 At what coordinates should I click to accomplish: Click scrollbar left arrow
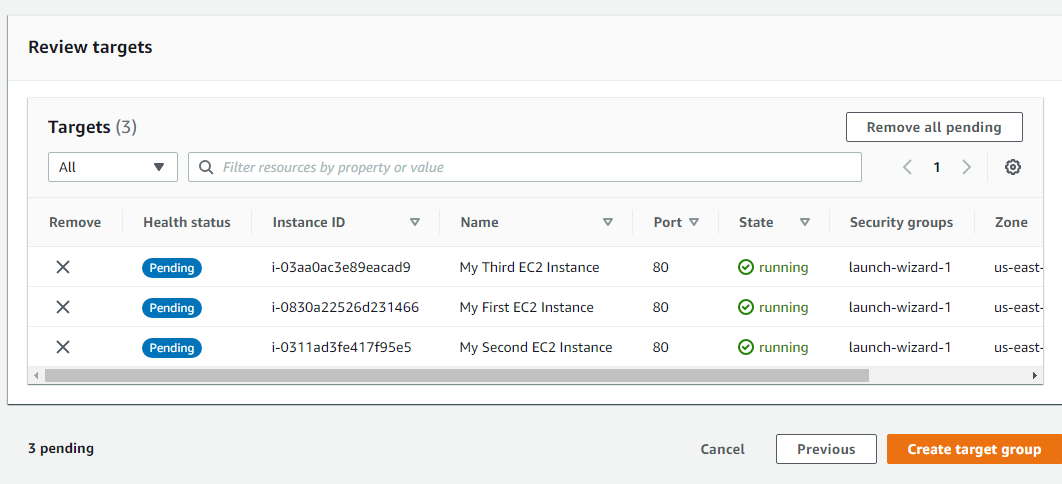[35, 375]
